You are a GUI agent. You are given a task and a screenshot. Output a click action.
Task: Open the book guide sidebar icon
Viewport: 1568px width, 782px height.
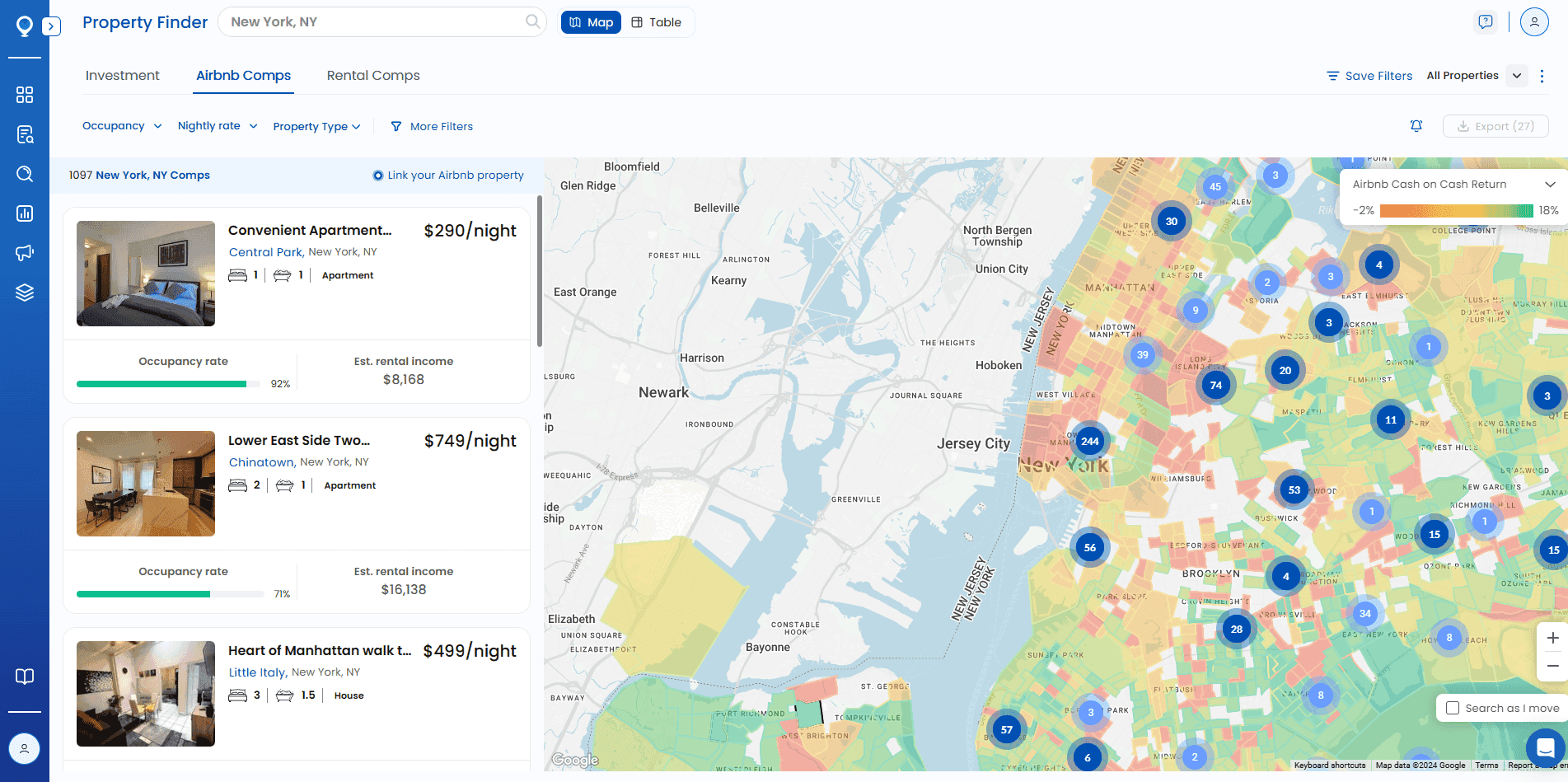coord(25,677)
